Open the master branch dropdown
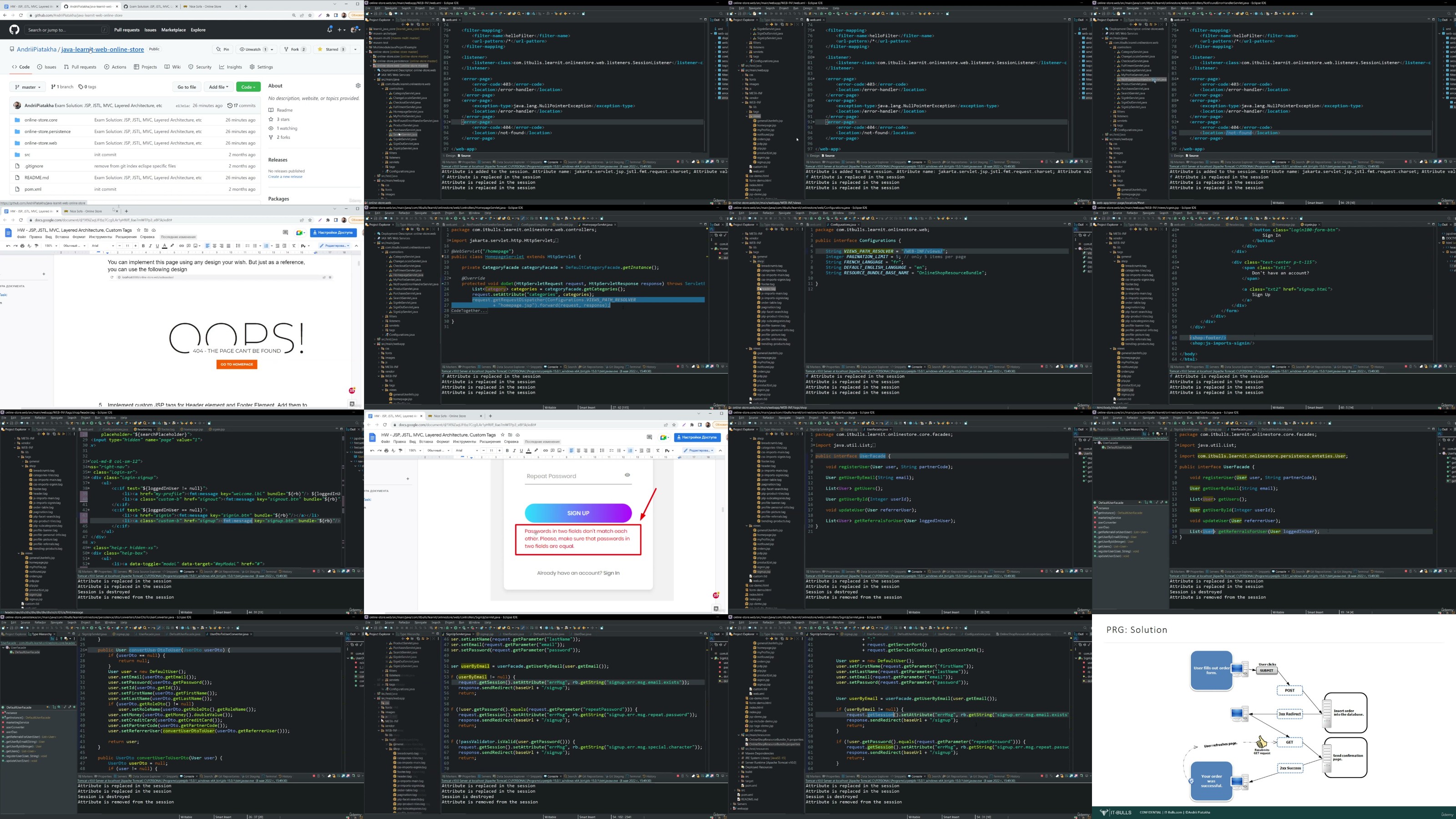Screen dimensions: 1456x819 click(x=28, y=87)
